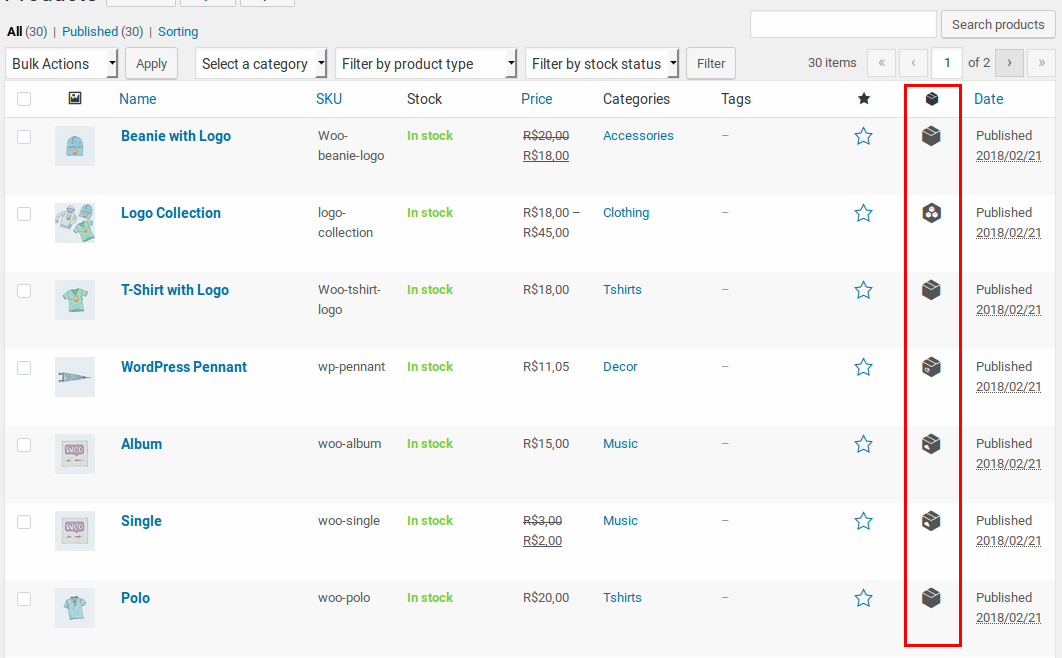The image size is (1062, 658).
Task: Open the Bulk Actions dropdown
Action: (x=62, y=64)
